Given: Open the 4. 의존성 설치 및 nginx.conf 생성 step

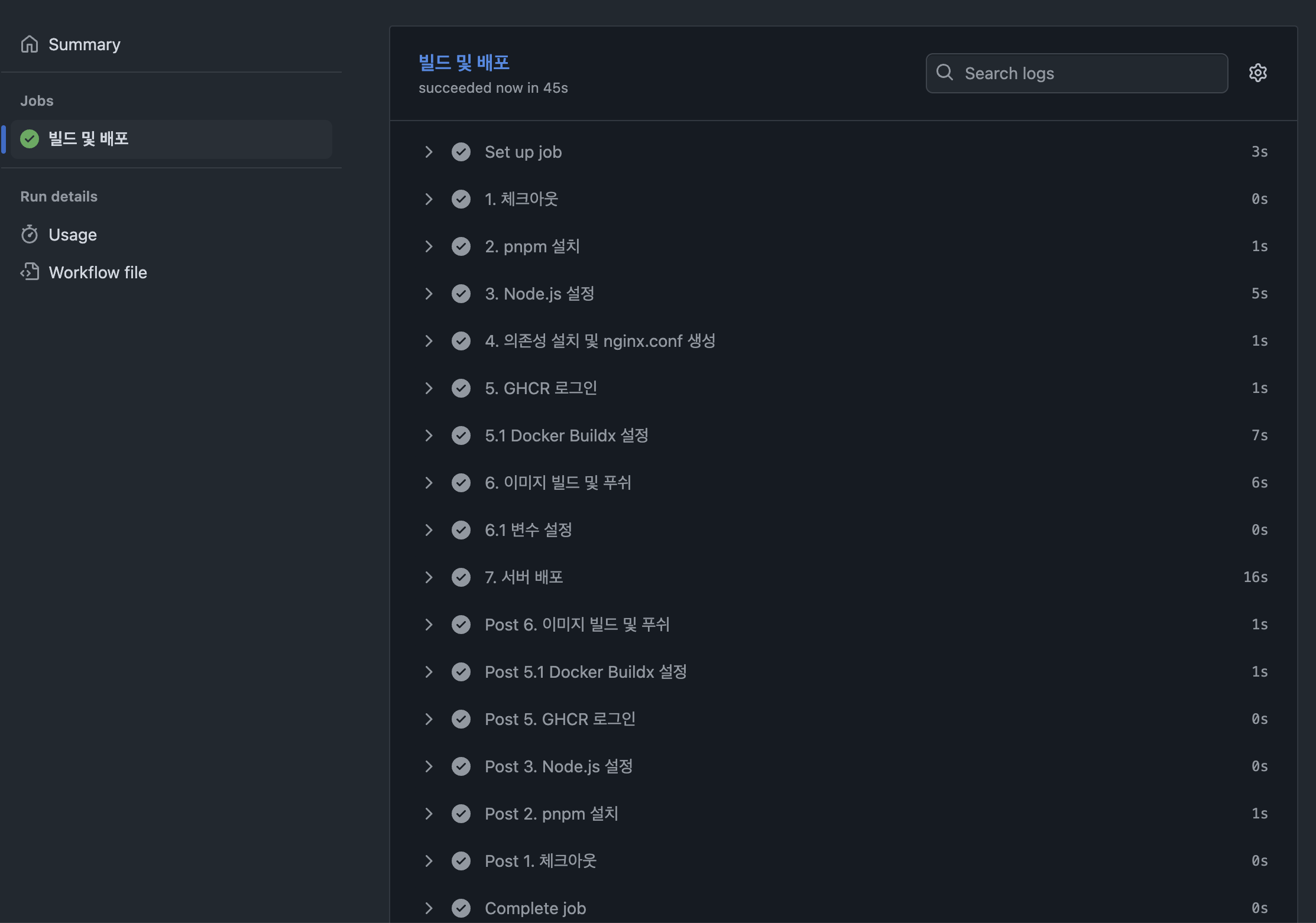Looking at the screenshot, I should click(x=599, y=341).
